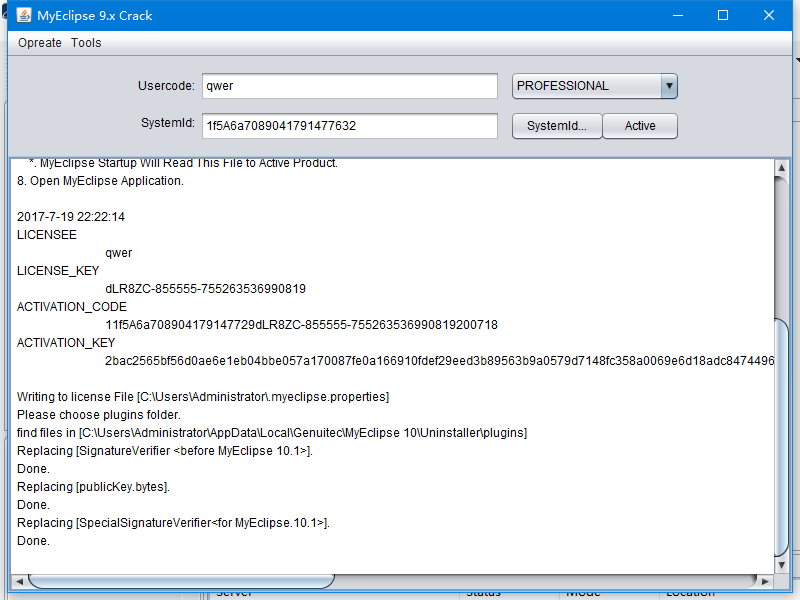Viewport: 800px width, 600px height.
Task: Click the Active button
Action: coord(640,126)
